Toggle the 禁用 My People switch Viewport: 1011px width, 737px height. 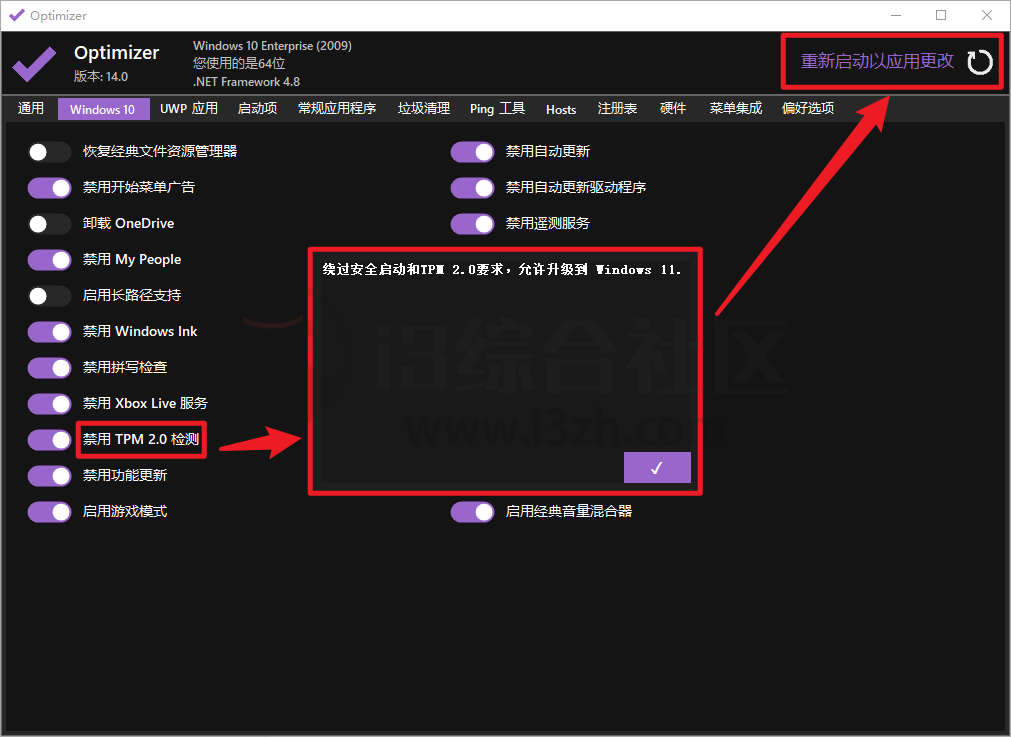coord(49,260)
